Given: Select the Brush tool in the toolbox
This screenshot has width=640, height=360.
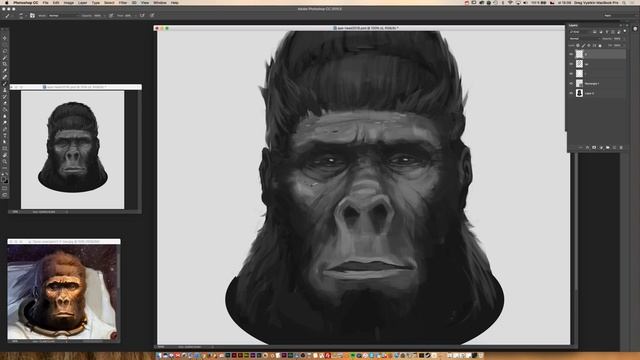Looking at the screenshot, I should coord(5,84).
